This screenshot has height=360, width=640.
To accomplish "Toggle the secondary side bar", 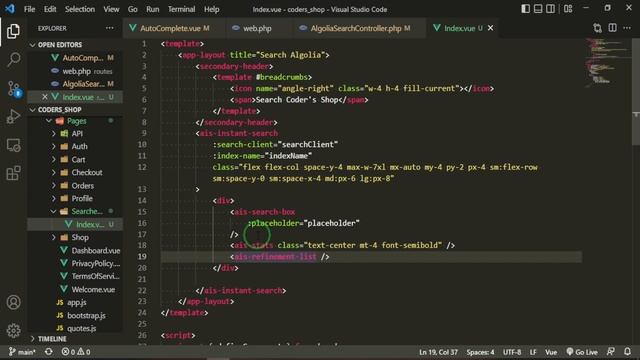I will [x=551, y=9].
